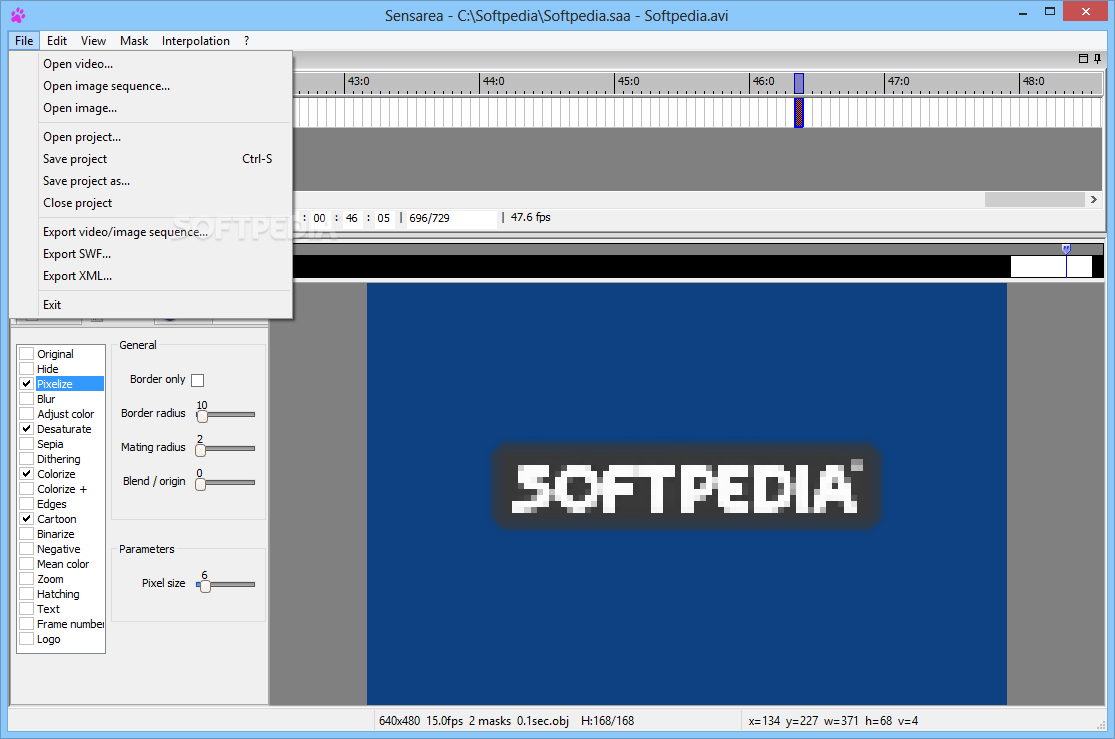Enable the Mean color checkbox

pos(26,563)
